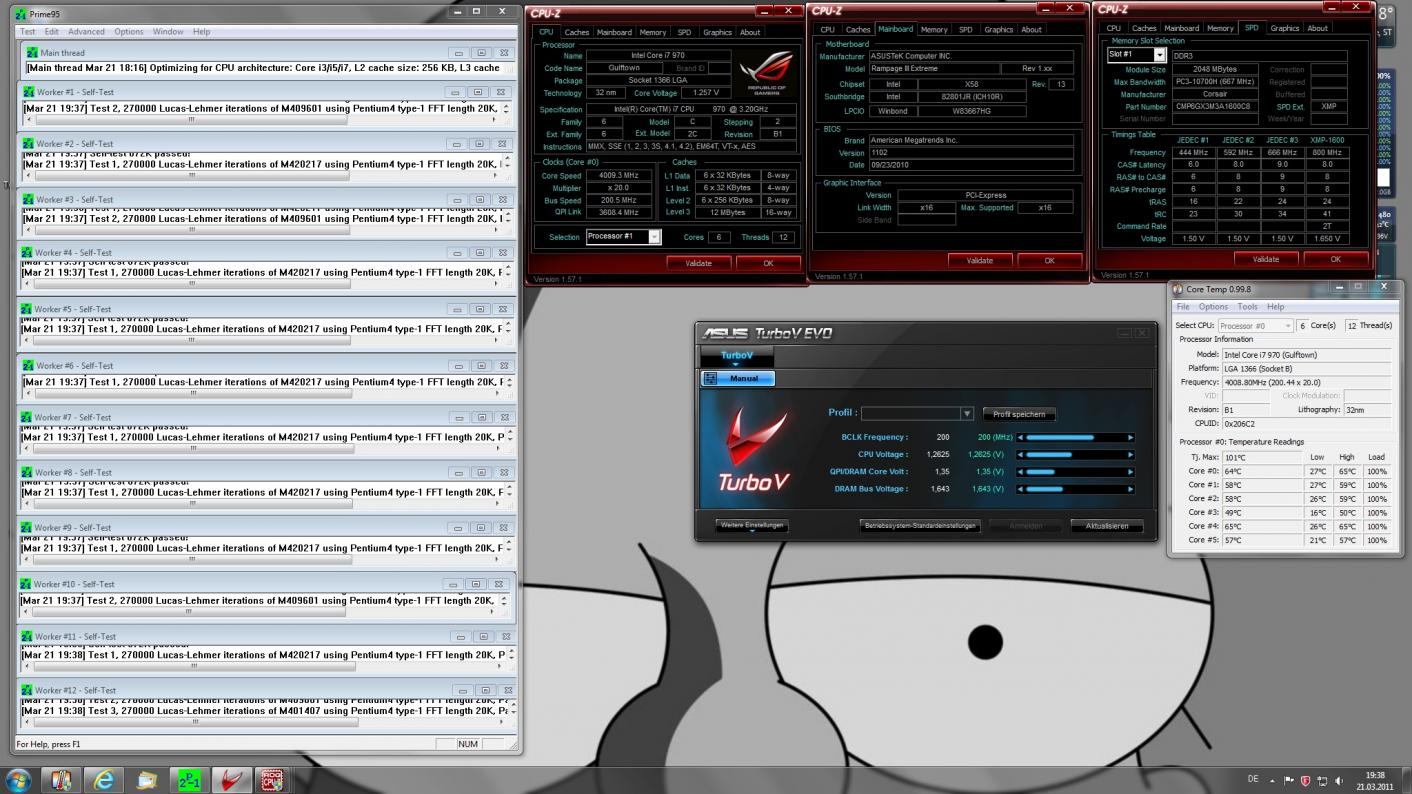
Task: Click the Prime95 icon in the taskbar
Action: pos(189,780)
